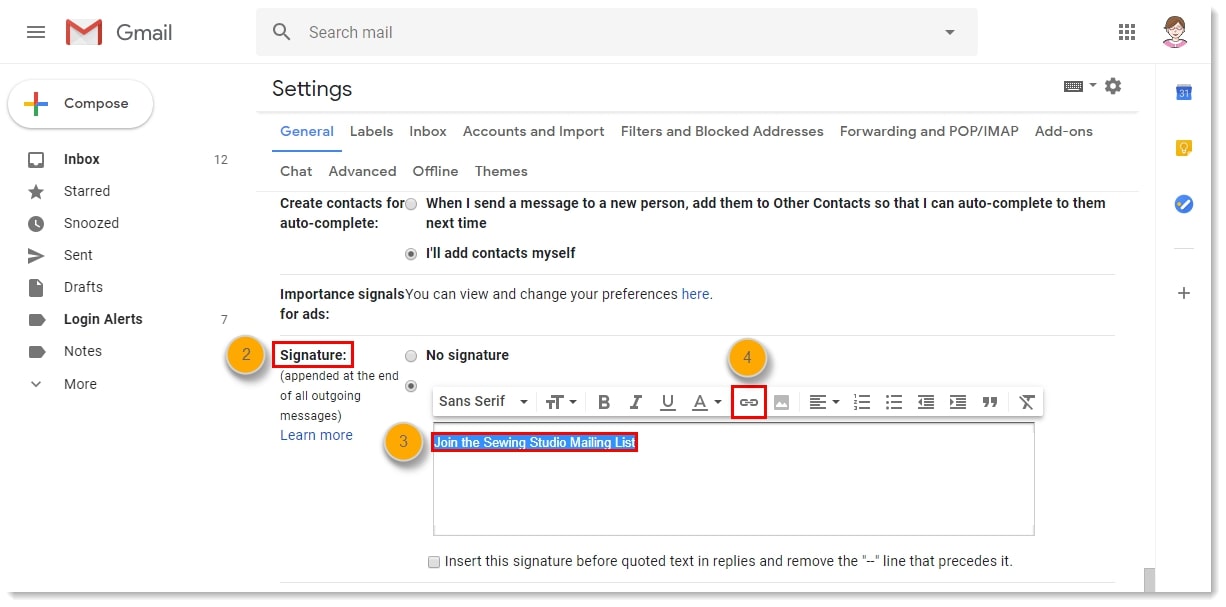Select I'll add contacts myself option
The height and width of the screenshot is (607, 1226).
(411, 254)
